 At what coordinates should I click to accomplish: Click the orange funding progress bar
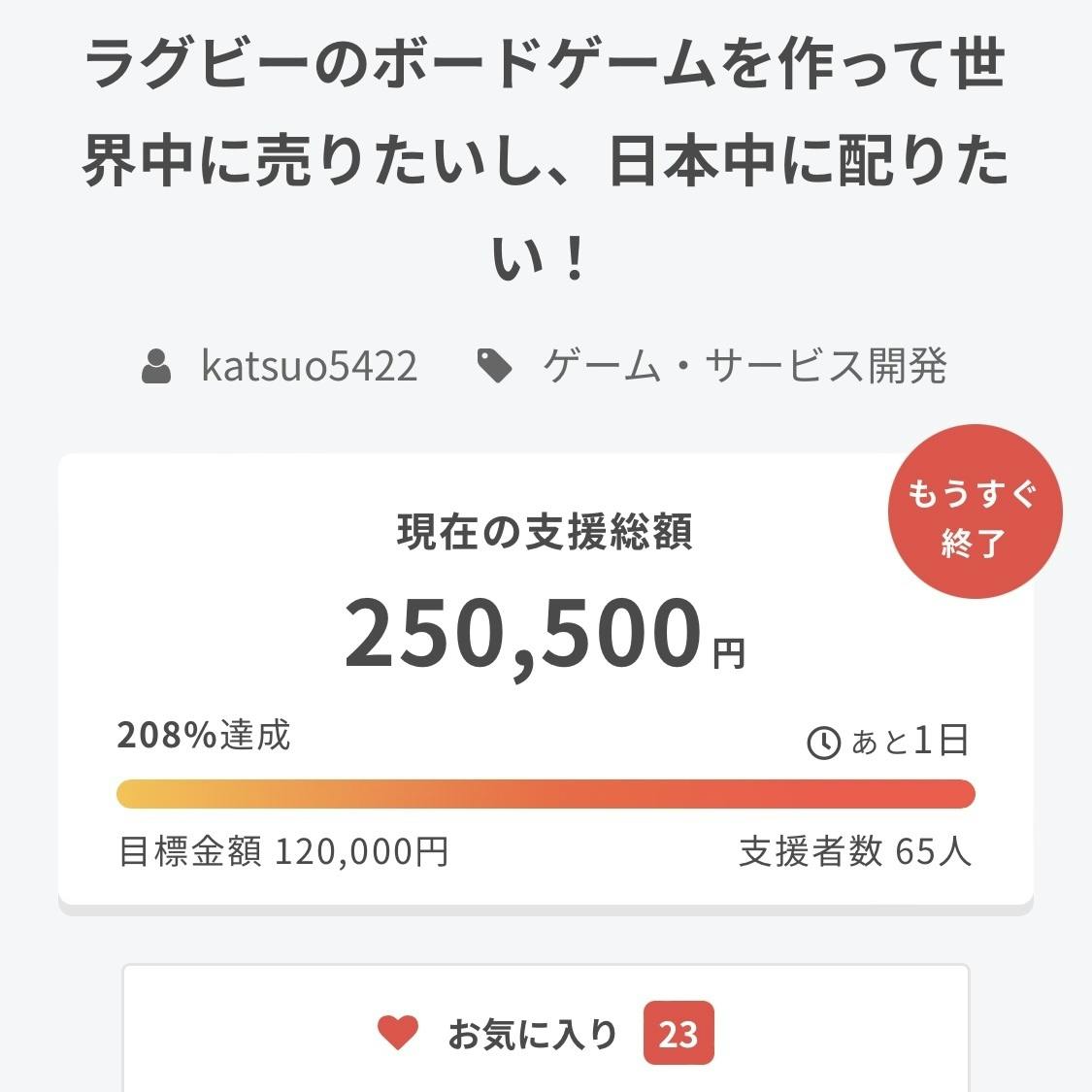coord(546,793)
